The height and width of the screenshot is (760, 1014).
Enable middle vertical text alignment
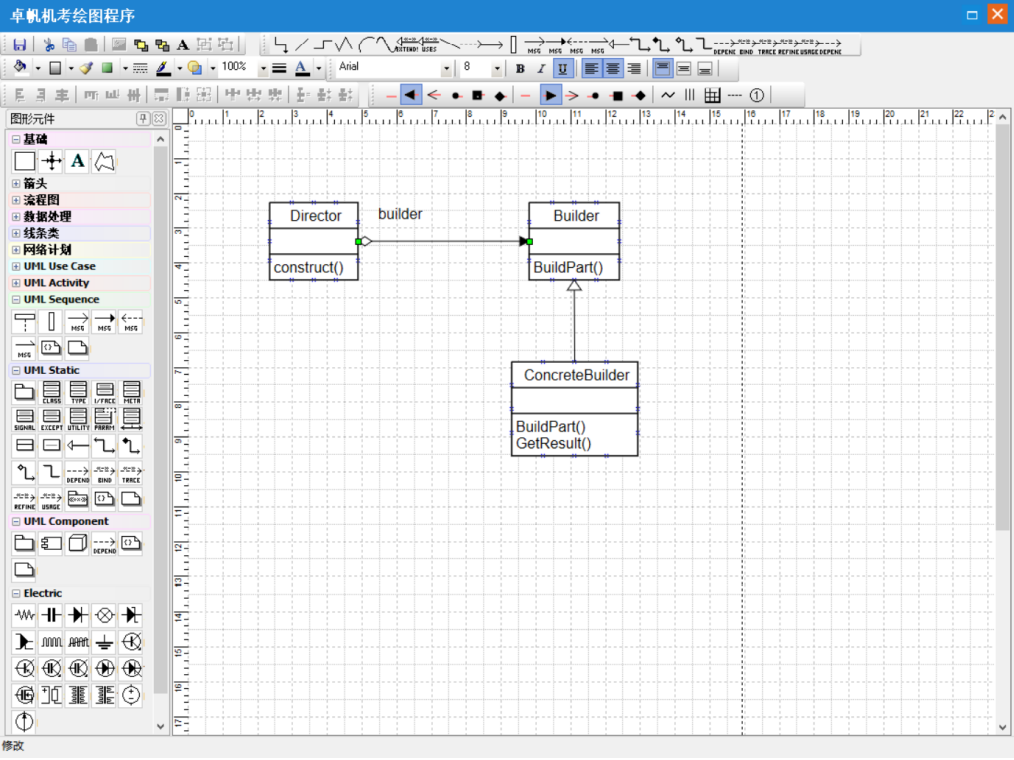pos(684,68)
